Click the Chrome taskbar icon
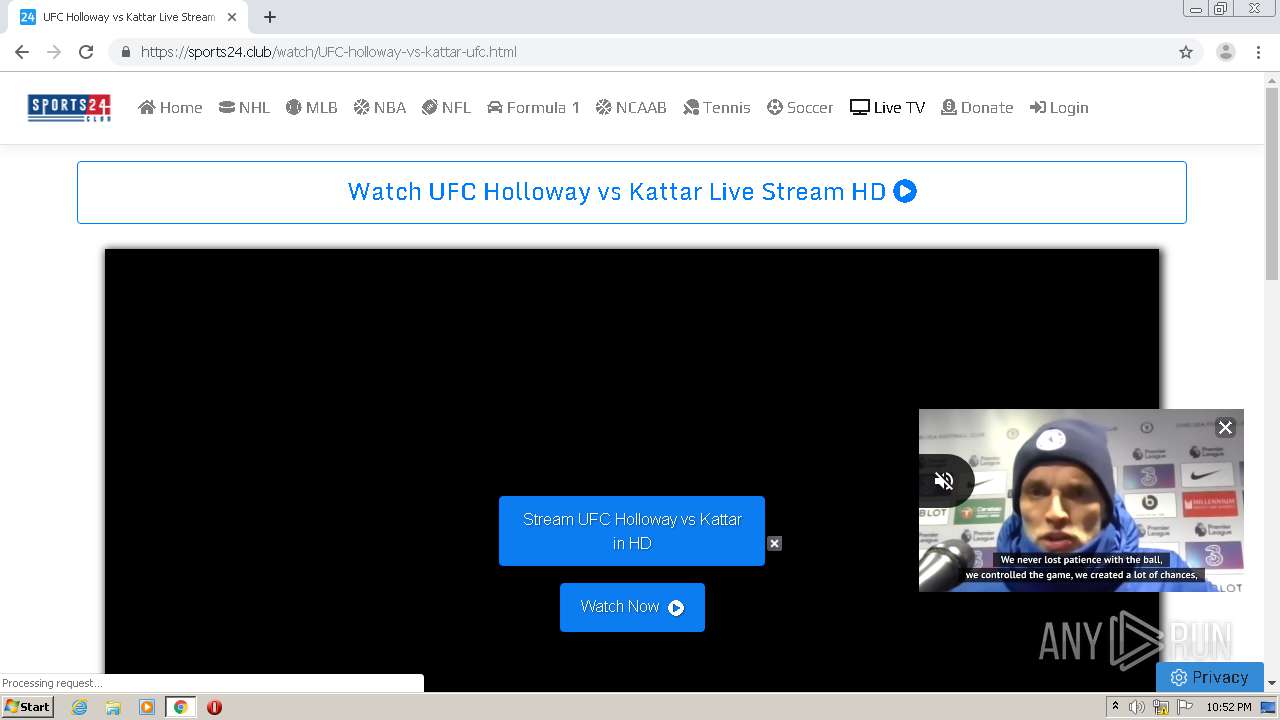Screen dimensions: 1280x720 (181, 707)
